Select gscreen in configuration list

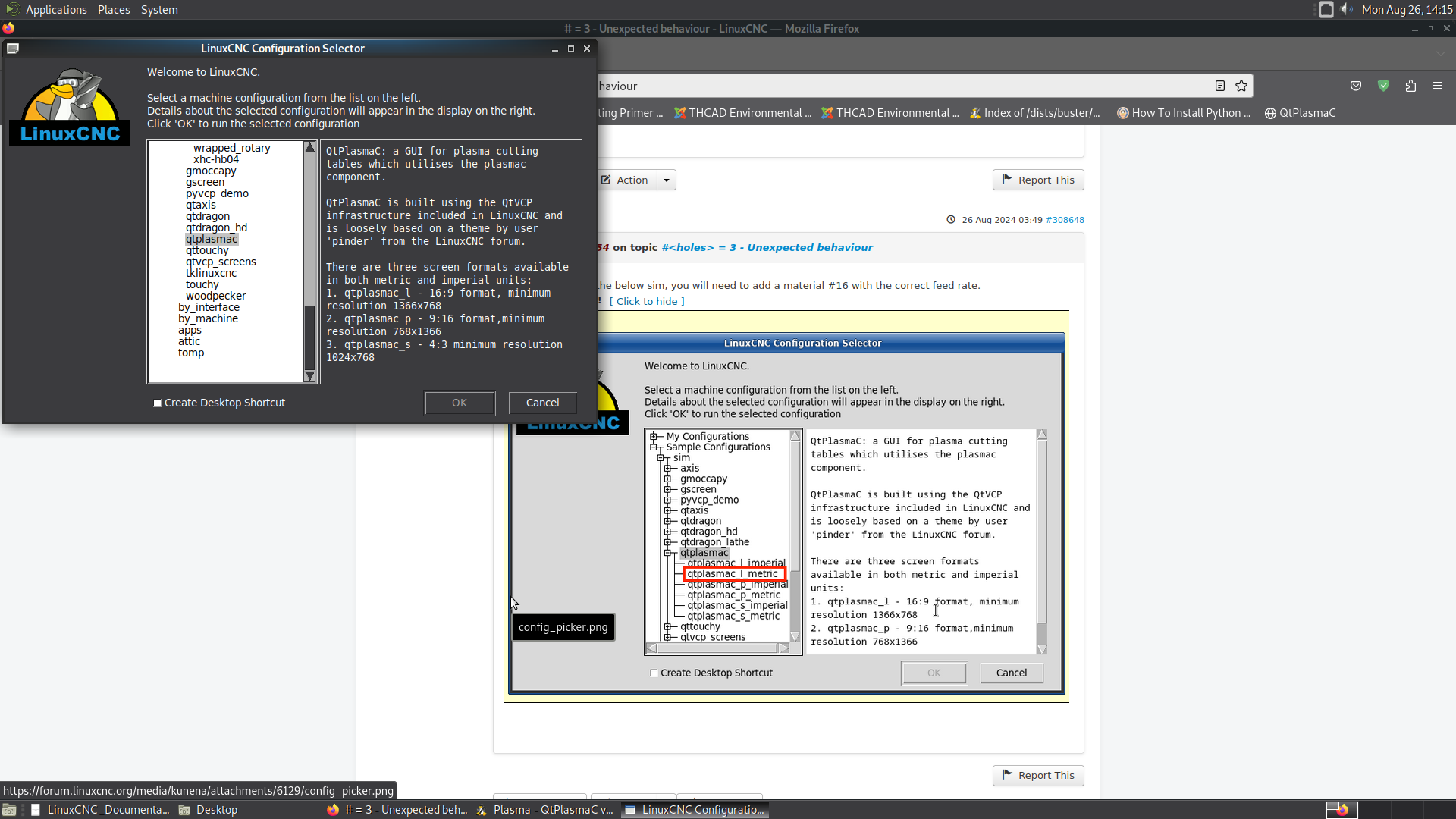pyautogui.click(x=205, y=182)
